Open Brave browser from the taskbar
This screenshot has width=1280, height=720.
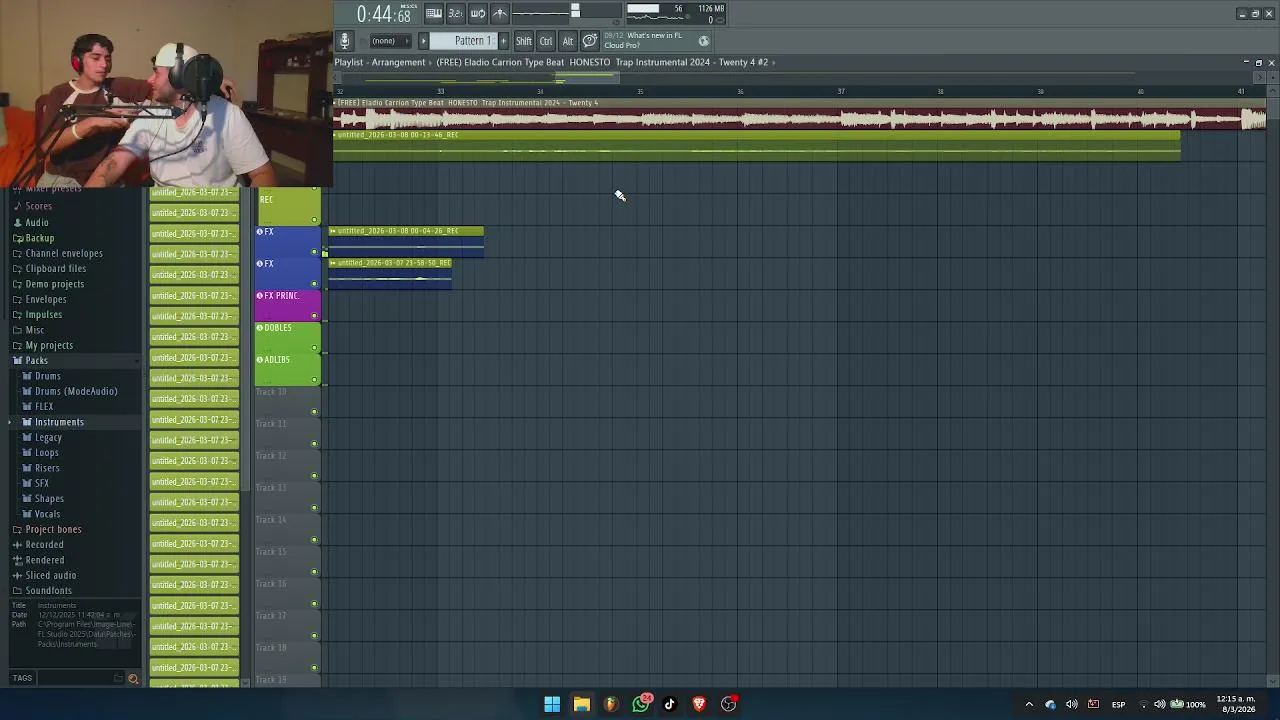coord(699,704)
